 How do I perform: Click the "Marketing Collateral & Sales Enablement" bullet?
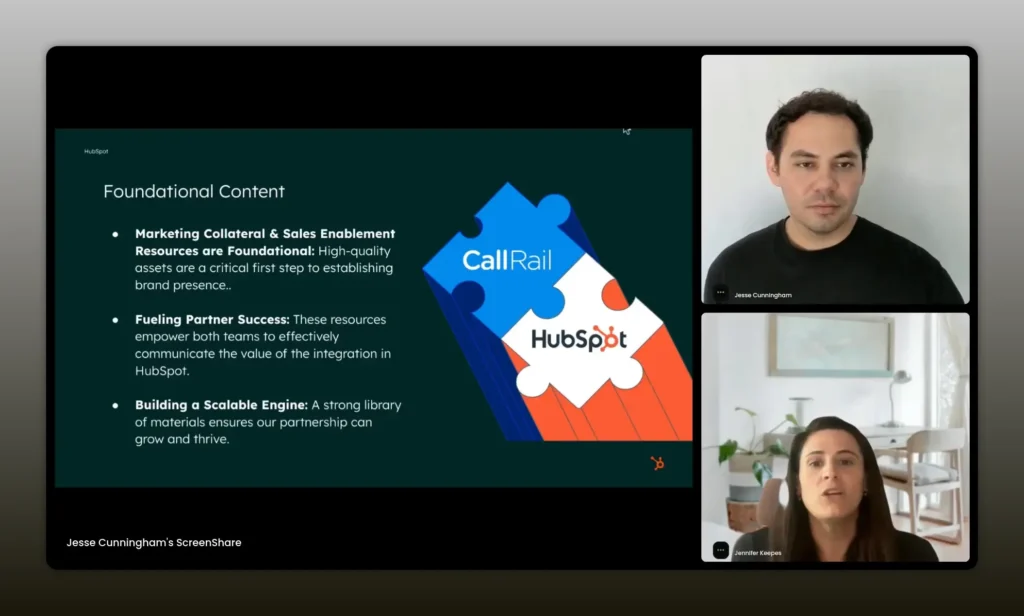point(265,234)
